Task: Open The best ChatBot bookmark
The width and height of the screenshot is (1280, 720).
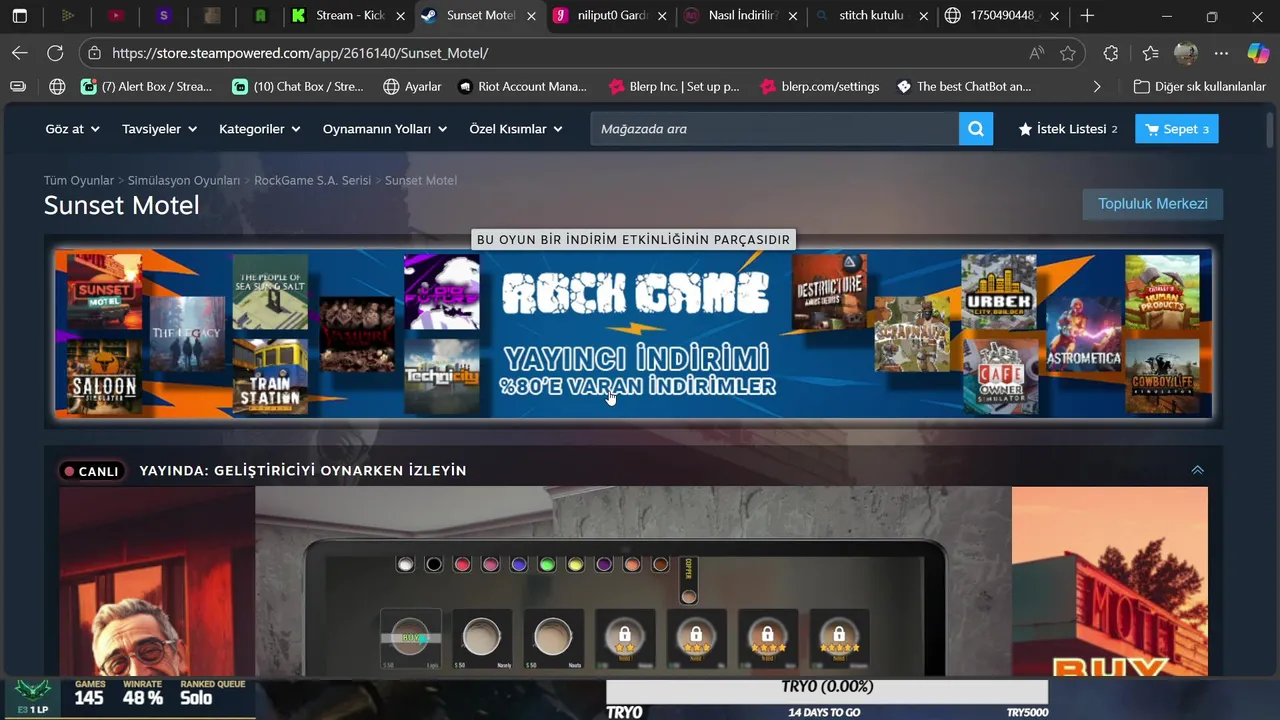Action: [964, 87]
